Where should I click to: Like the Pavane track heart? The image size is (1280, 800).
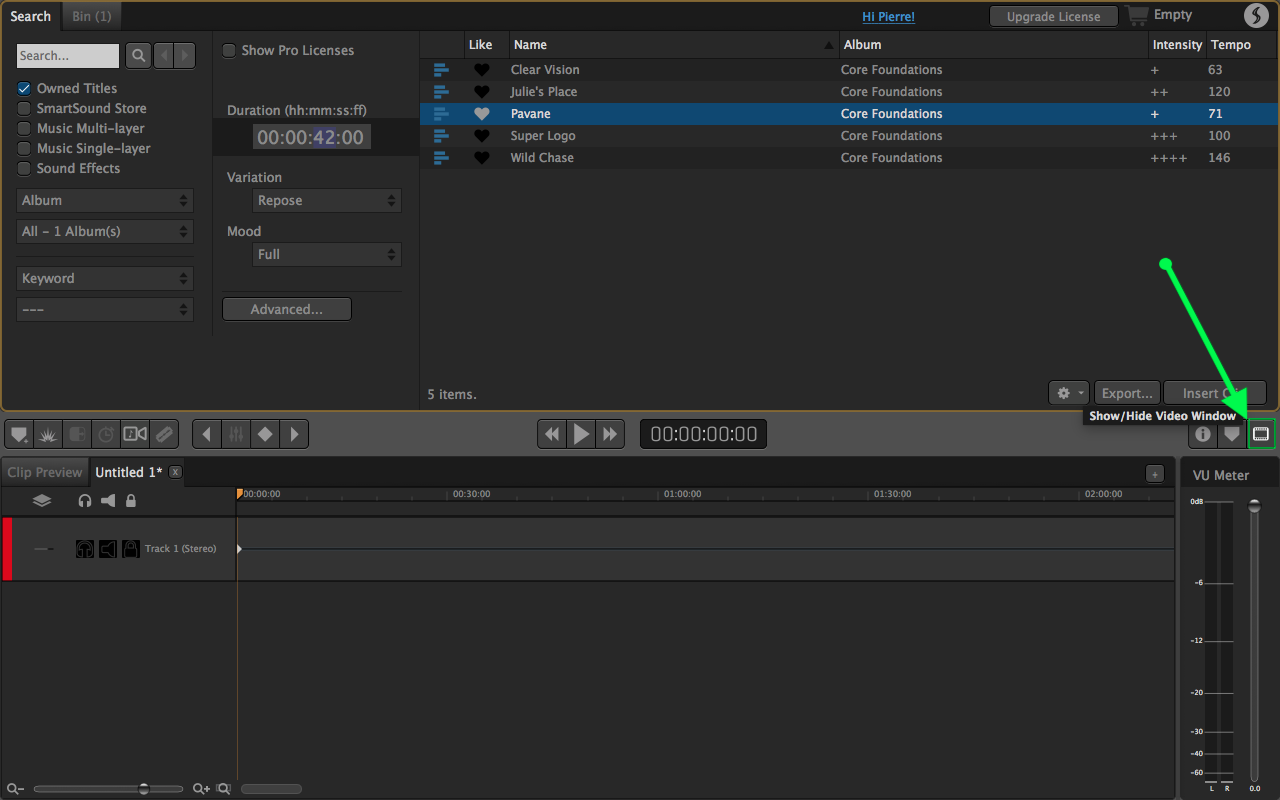pos(482,114)
